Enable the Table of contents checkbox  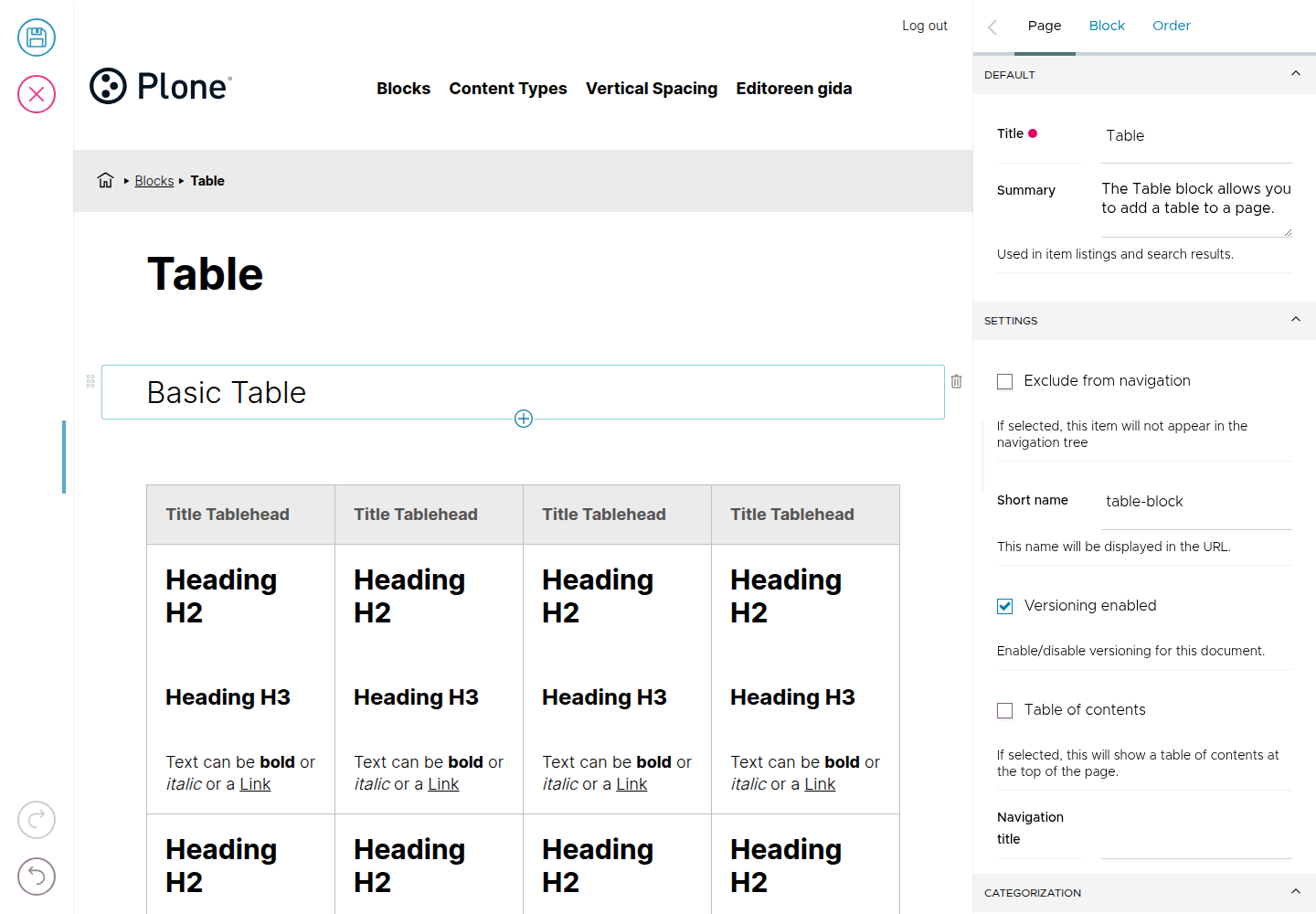pos(1005,710)
